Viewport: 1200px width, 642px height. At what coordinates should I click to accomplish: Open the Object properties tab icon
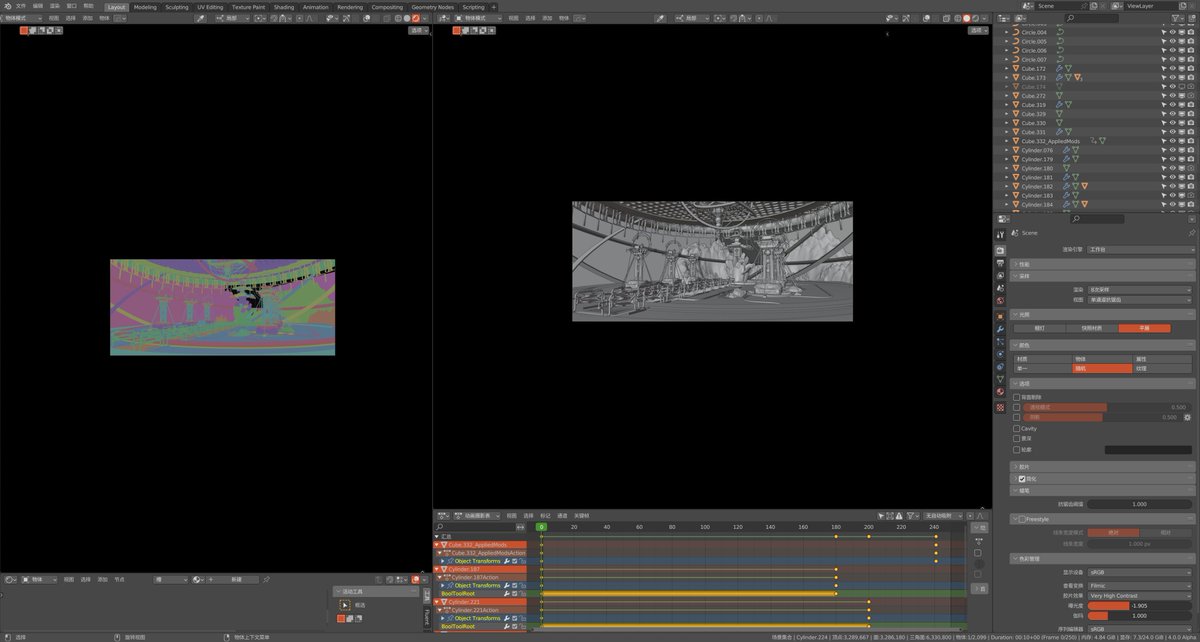(1000, 316)
